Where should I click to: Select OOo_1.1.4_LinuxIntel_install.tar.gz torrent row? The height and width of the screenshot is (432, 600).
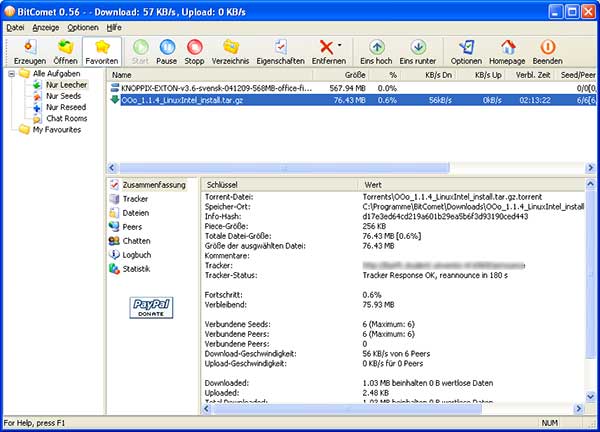coord(352,100)
